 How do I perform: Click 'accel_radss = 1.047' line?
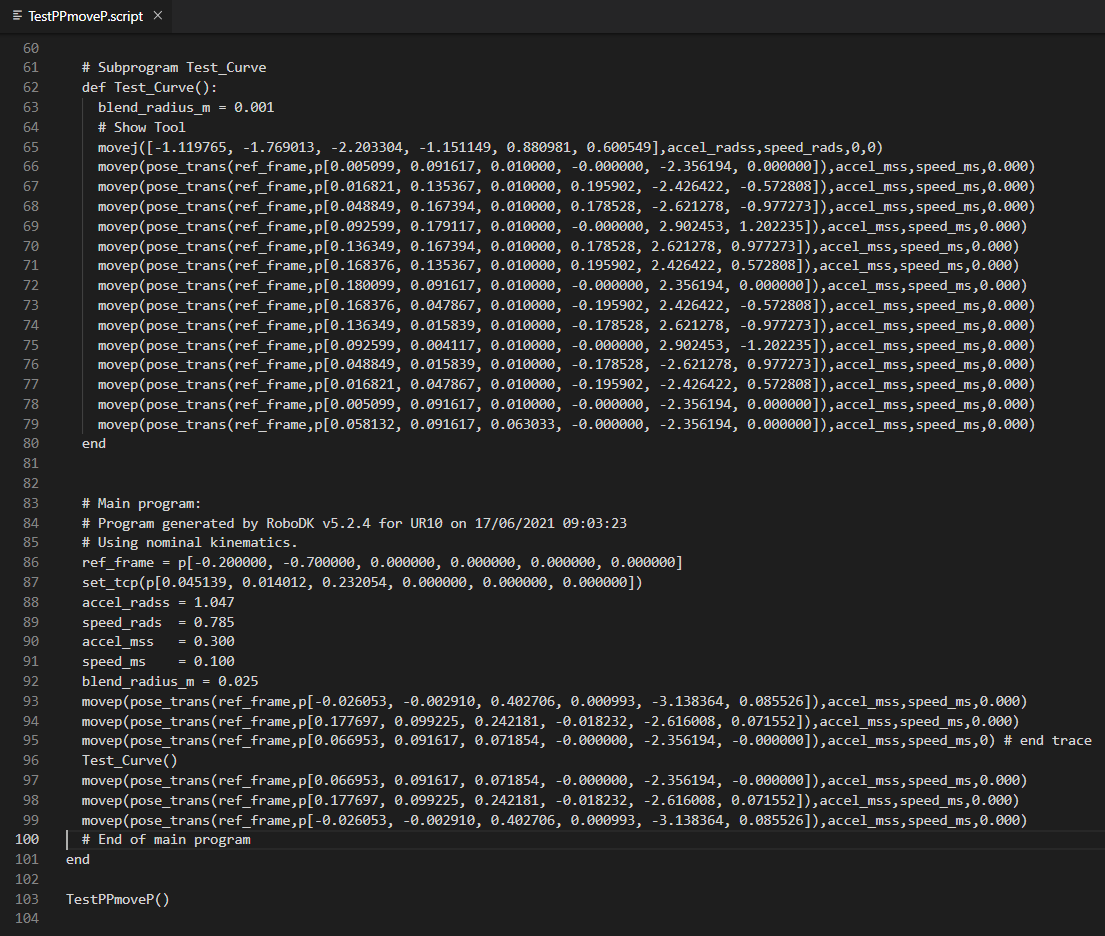(x=158, y=603)
